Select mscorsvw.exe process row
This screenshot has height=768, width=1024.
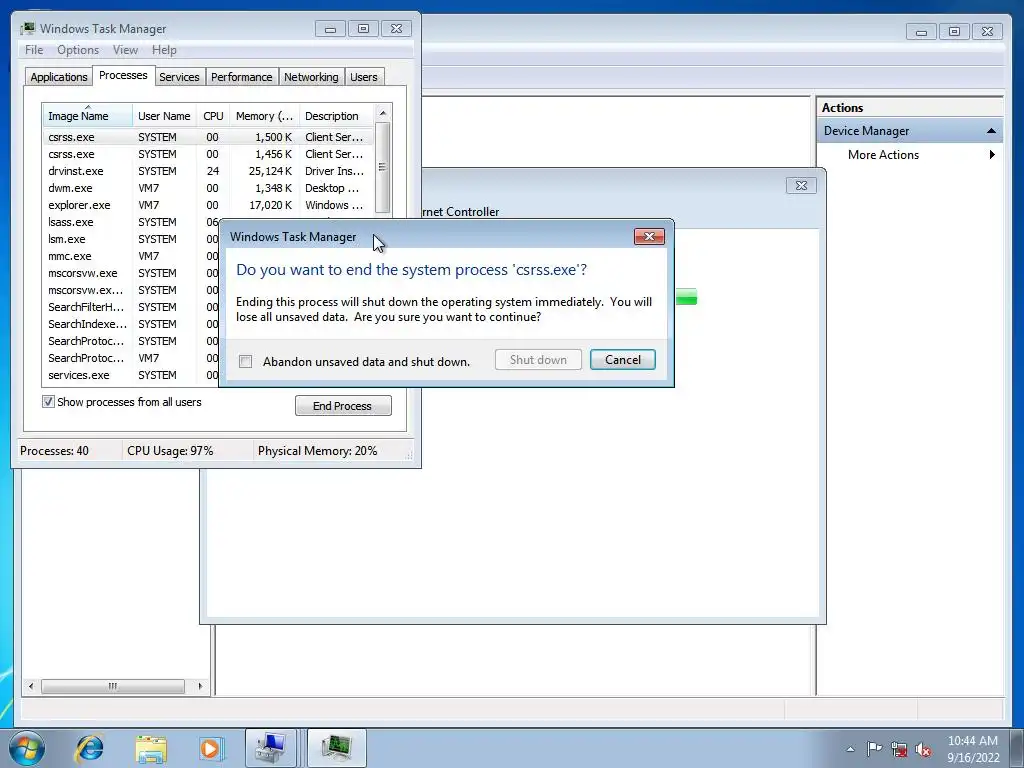click(x=131, y=273)
